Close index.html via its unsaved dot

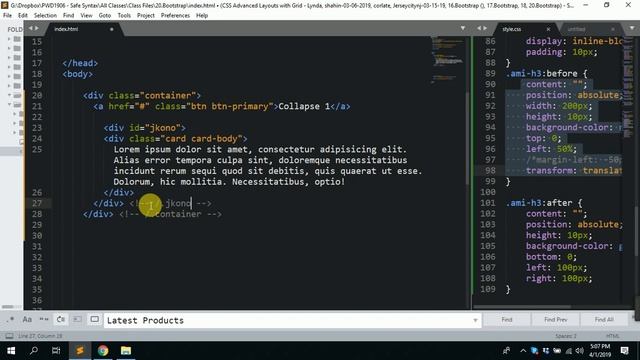pos(111,29)
